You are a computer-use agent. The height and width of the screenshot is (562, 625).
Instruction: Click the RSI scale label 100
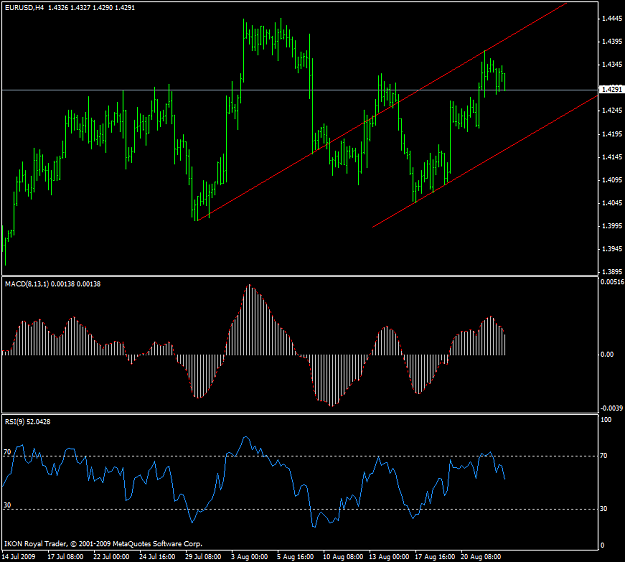[x=606, y=420]
